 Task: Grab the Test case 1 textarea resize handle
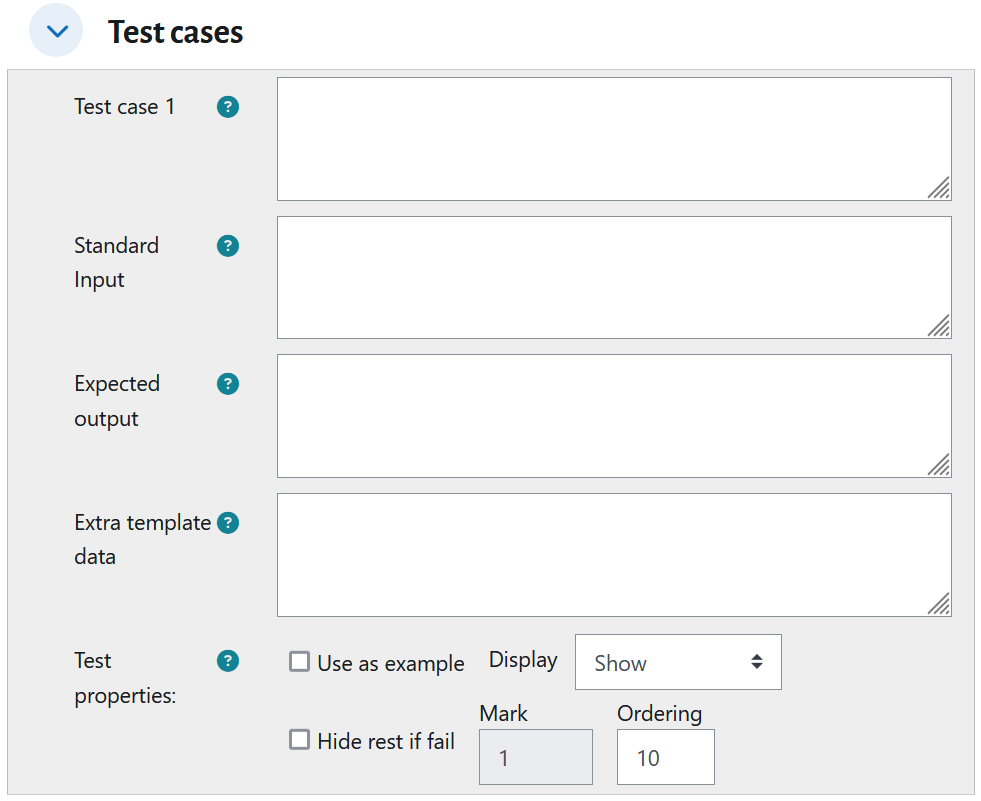tap(939, 188)
